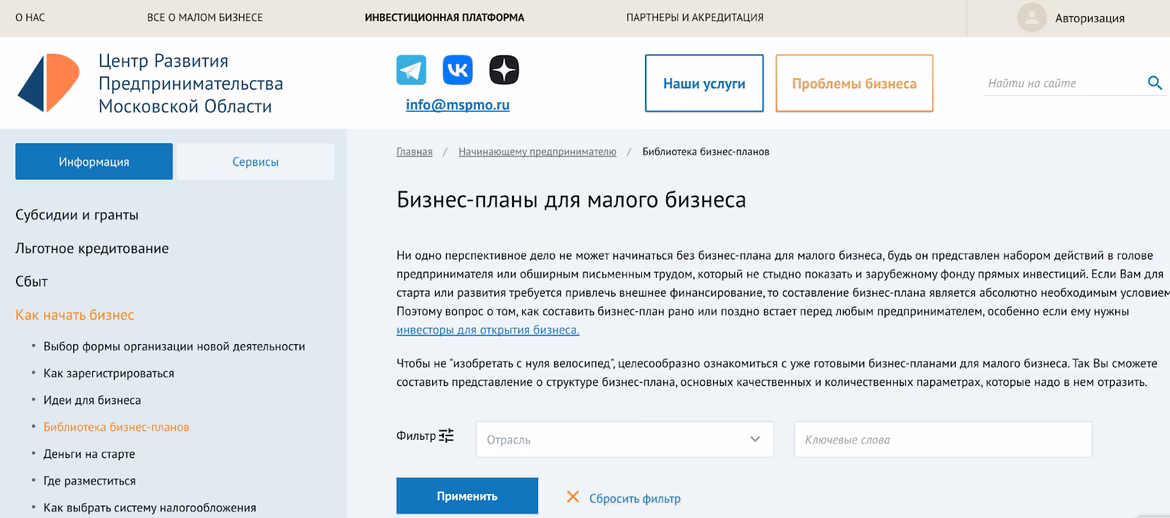Go to Главная breadcrumb link
1170x518 pixels.
pos(414,152)
